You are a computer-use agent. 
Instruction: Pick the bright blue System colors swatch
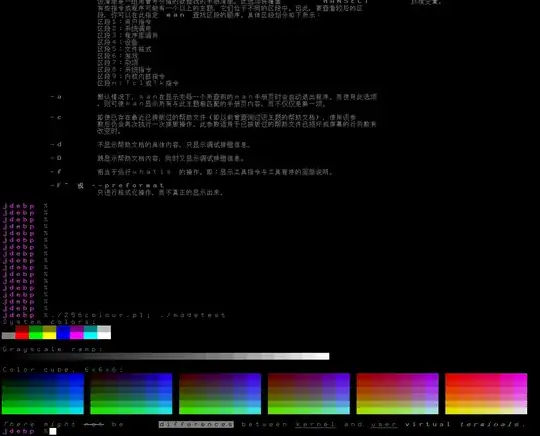63,335
